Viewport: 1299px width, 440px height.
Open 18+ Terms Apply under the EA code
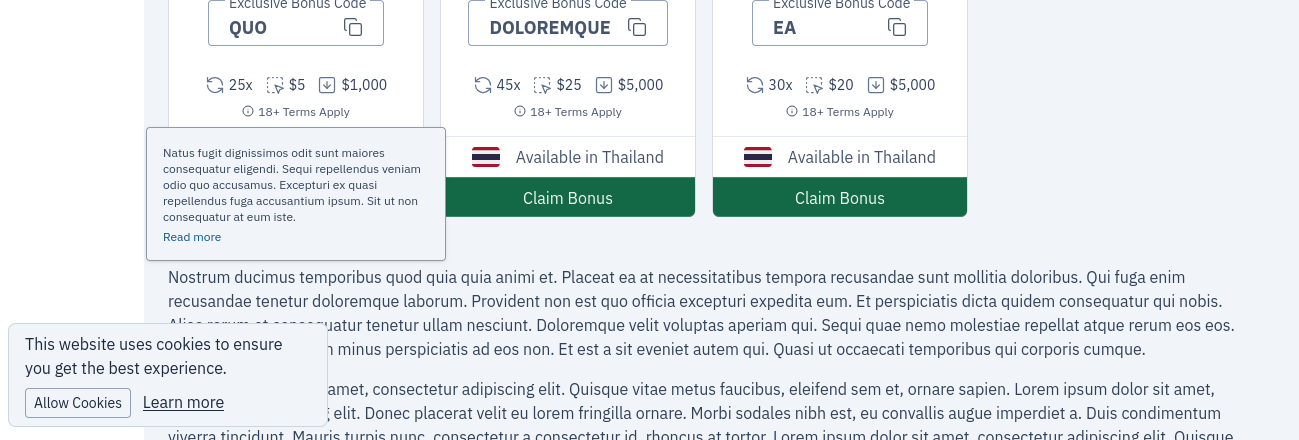pos(848,112)
